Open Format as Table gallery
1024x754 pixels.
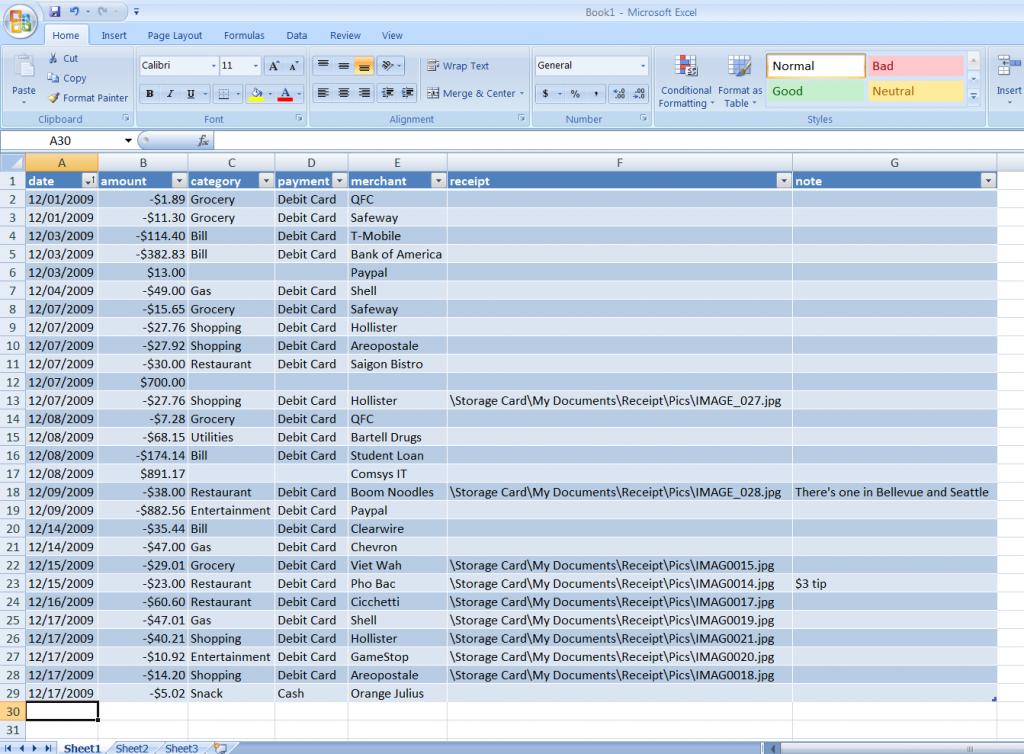[x=740, y=82]
